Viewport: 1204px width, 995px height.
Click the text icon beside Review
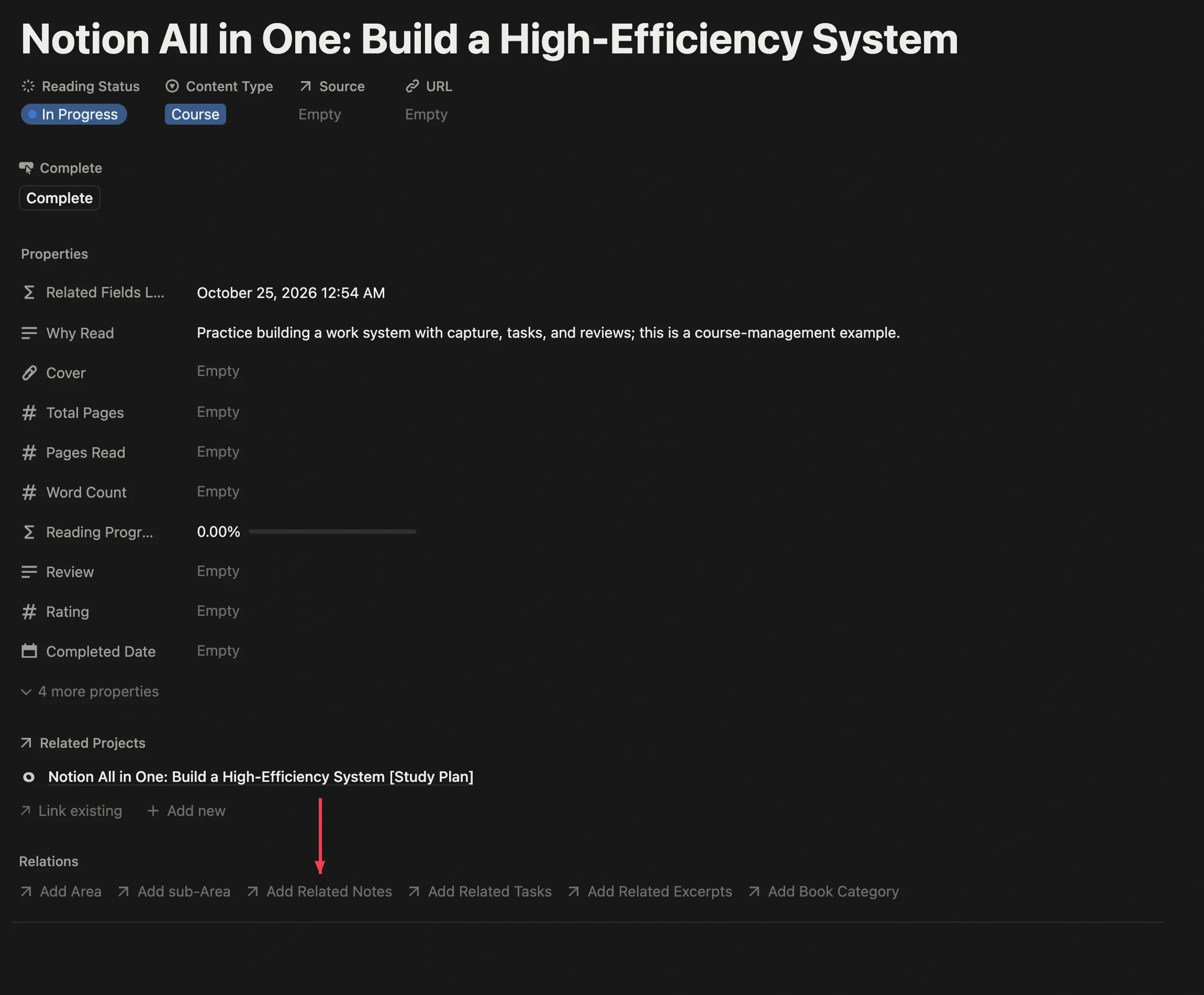pyautogui.click(x=29, y=571)
